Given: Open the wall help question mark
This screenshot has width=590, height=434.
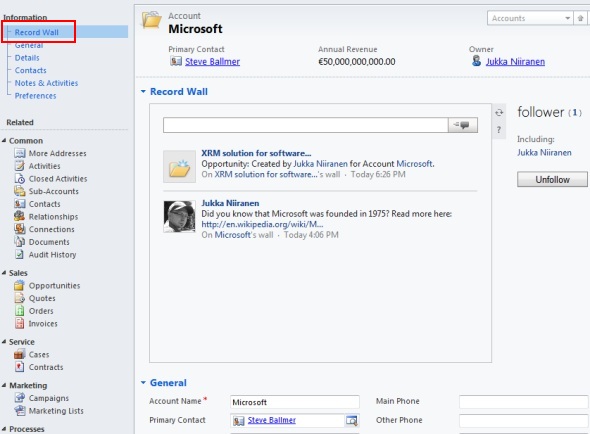Looking at the screenshot, I should [x=499, y=130].
